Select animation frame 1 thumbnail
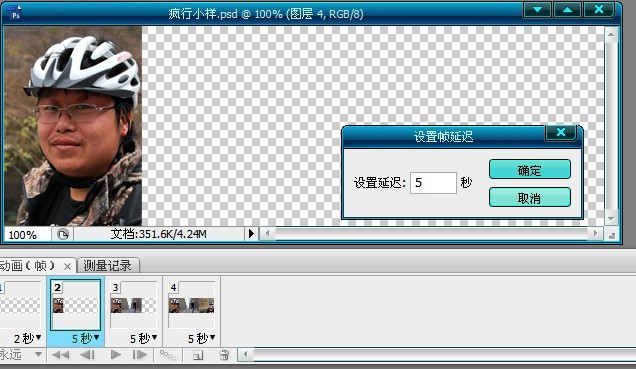This screenshot has width=636, height=369. click(20, 305)
